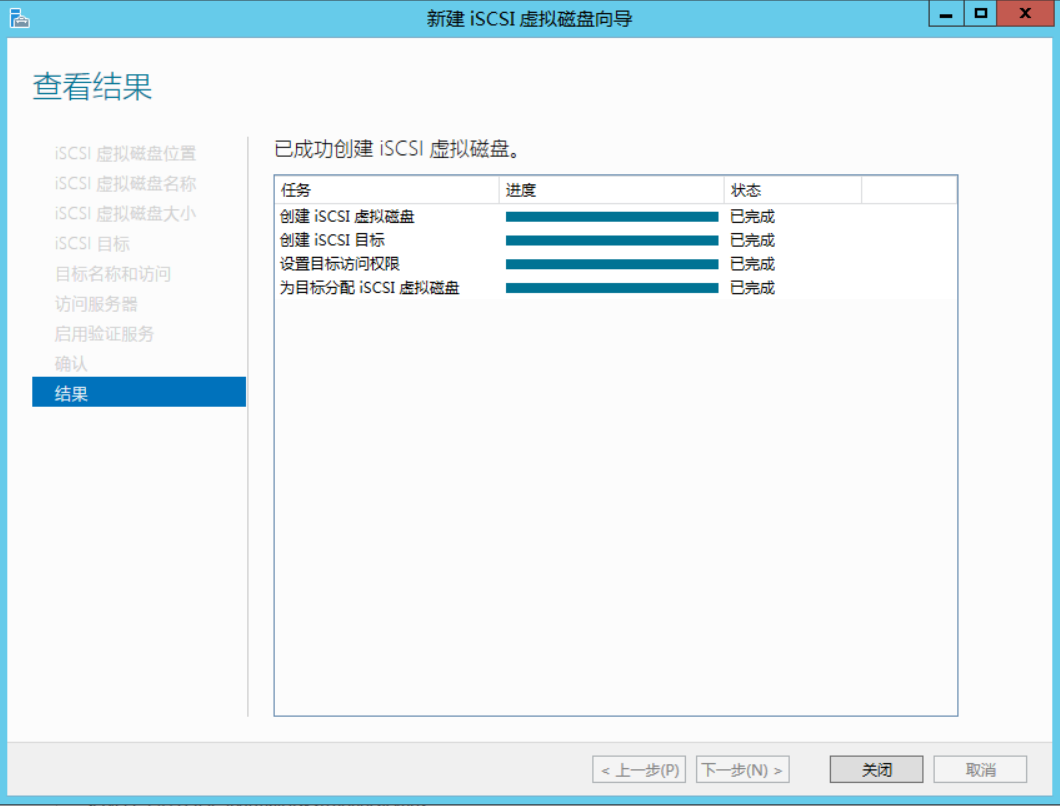Click the 关闭 button
The height and width of the screenshot is (806, 1060).
[876, 769]
